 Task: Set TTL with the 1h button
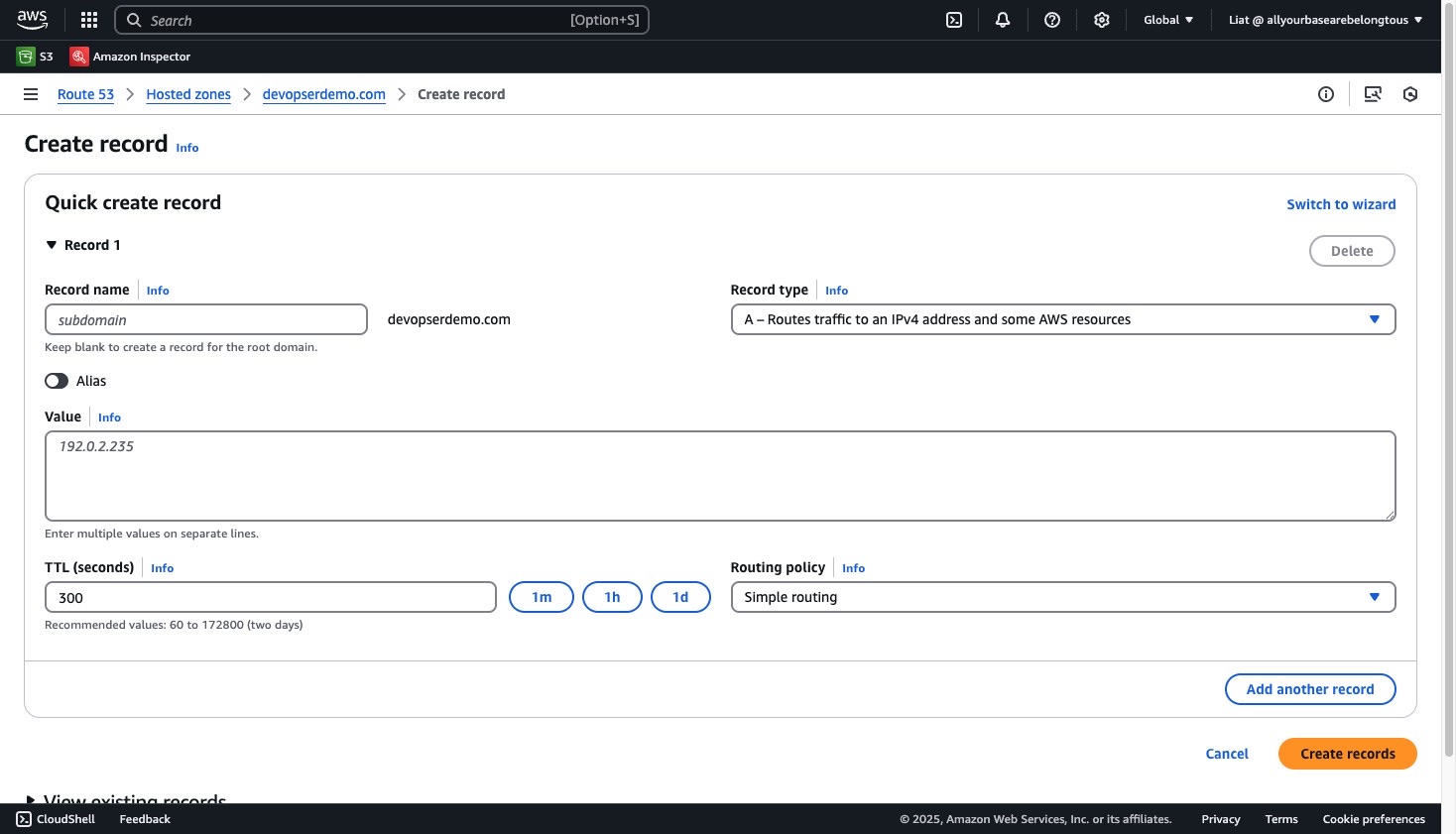pyautogui.click(x=612, y=597)
